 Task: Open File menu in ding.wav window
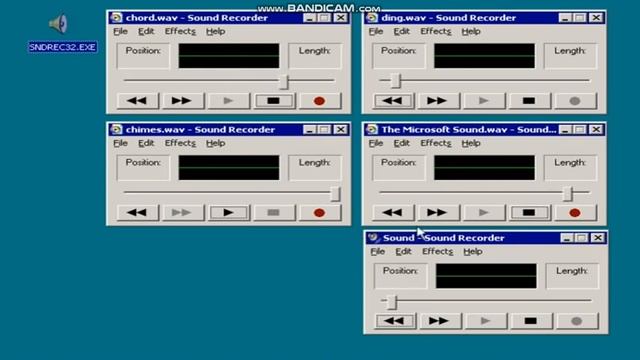(376, 31)
